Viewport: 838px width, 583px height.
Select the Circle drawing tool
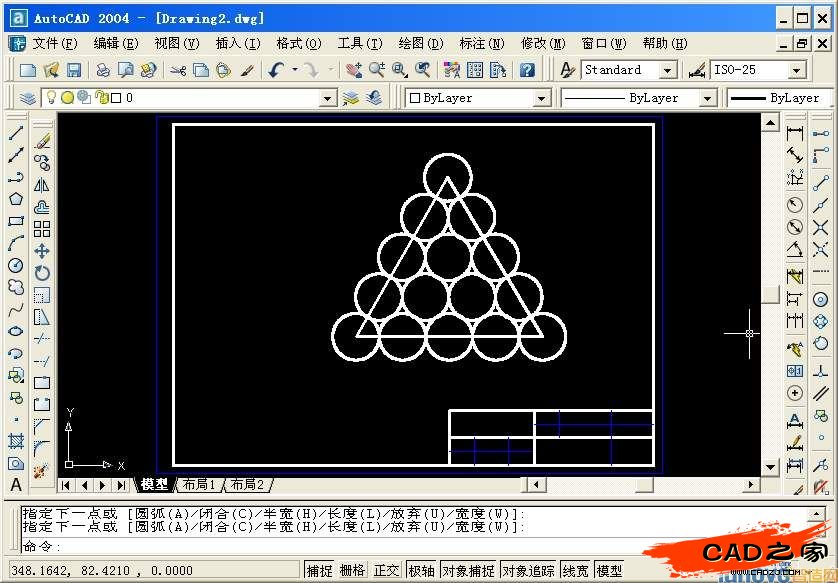15,265
